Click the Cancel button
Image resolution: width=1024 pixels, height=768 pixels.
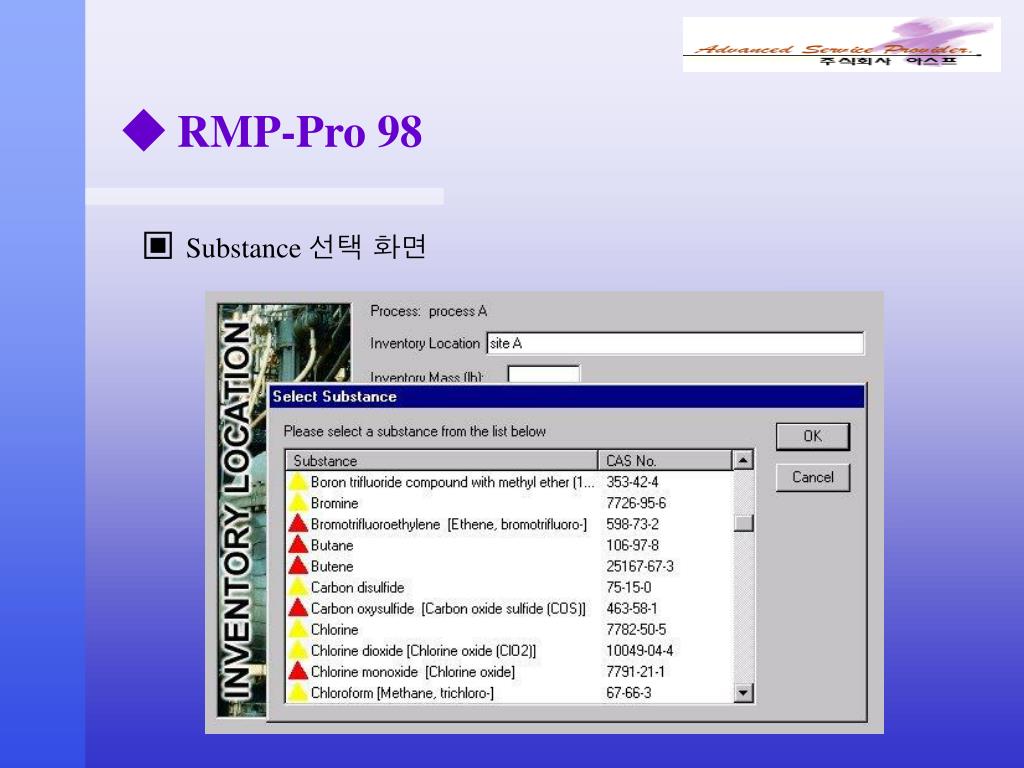(x=812, y=477)
